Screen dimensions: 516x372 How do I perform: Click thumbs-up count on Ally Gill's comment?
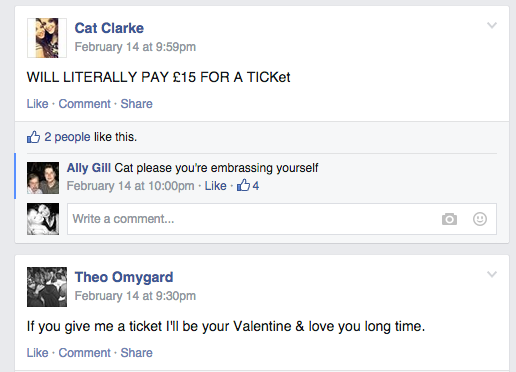[248, 185]
